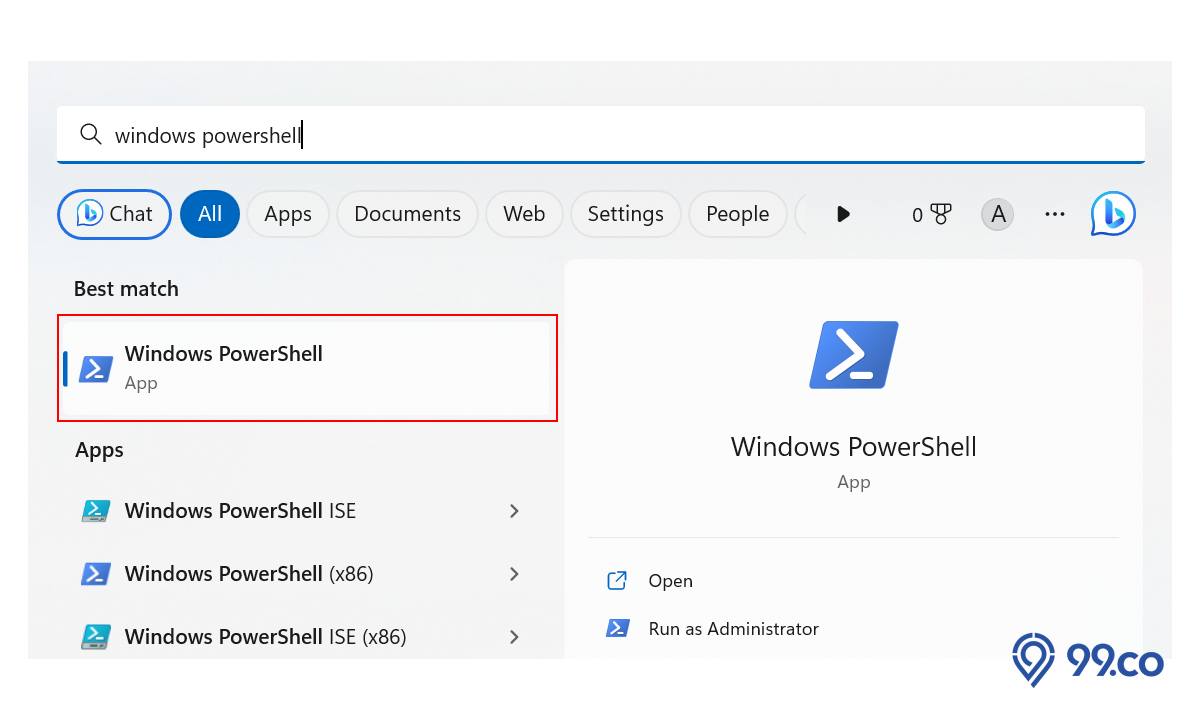Click the Open external-link icon

[x=617, y=580]
